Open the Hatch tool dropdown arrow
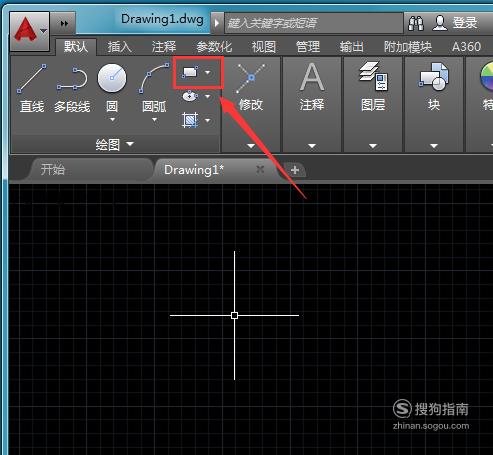 pyautogui.click(x=208, y=120)
